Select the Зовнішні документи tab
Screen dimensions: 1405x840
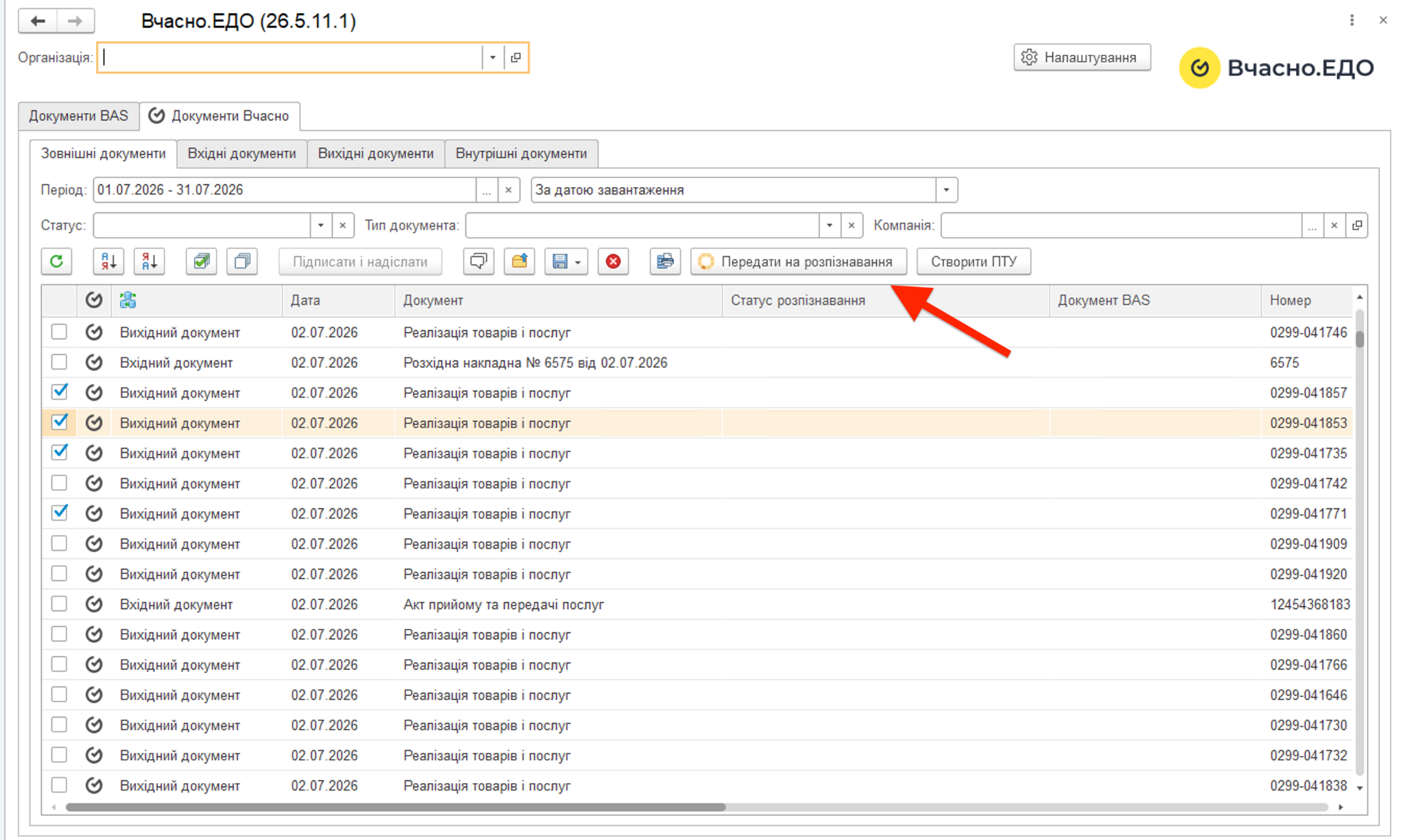tap(103, 153)
